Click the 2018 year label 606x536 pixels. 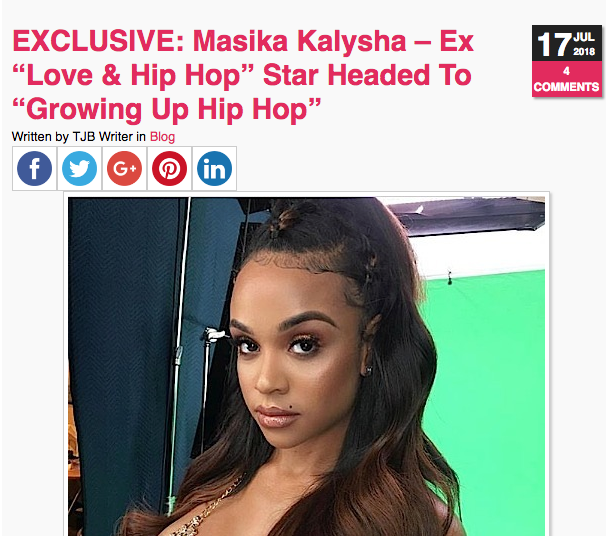(584, 51)
